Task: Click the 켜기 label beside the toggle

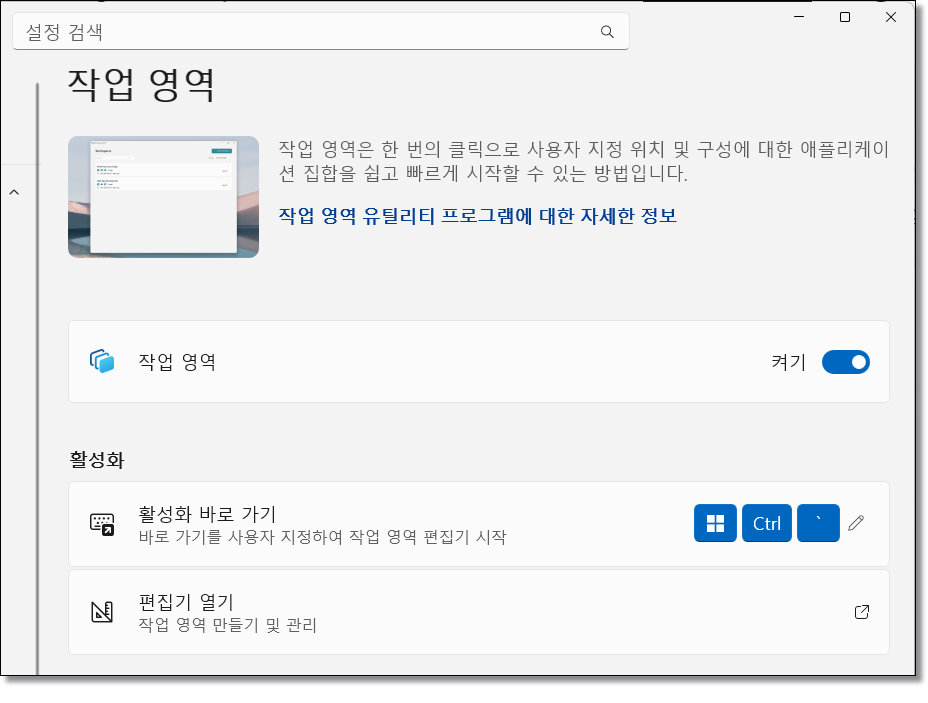Action: coord(788,362)
